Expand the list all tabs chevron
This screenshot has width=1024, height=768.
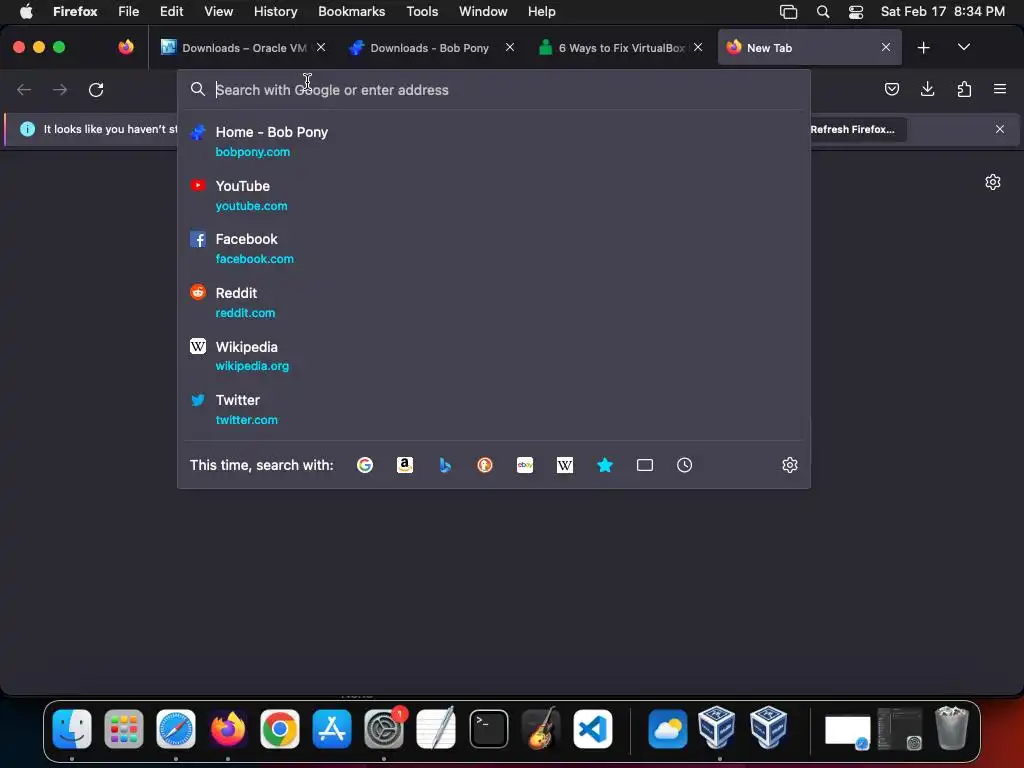[x=963, y=47]
